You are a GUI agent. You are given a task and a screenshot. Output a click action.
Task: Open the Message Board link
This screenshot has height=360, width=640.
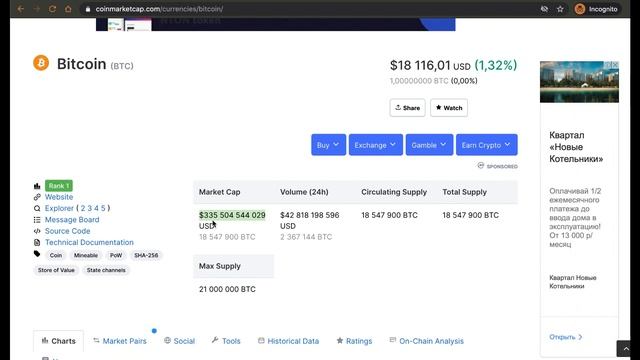point(72,220)
